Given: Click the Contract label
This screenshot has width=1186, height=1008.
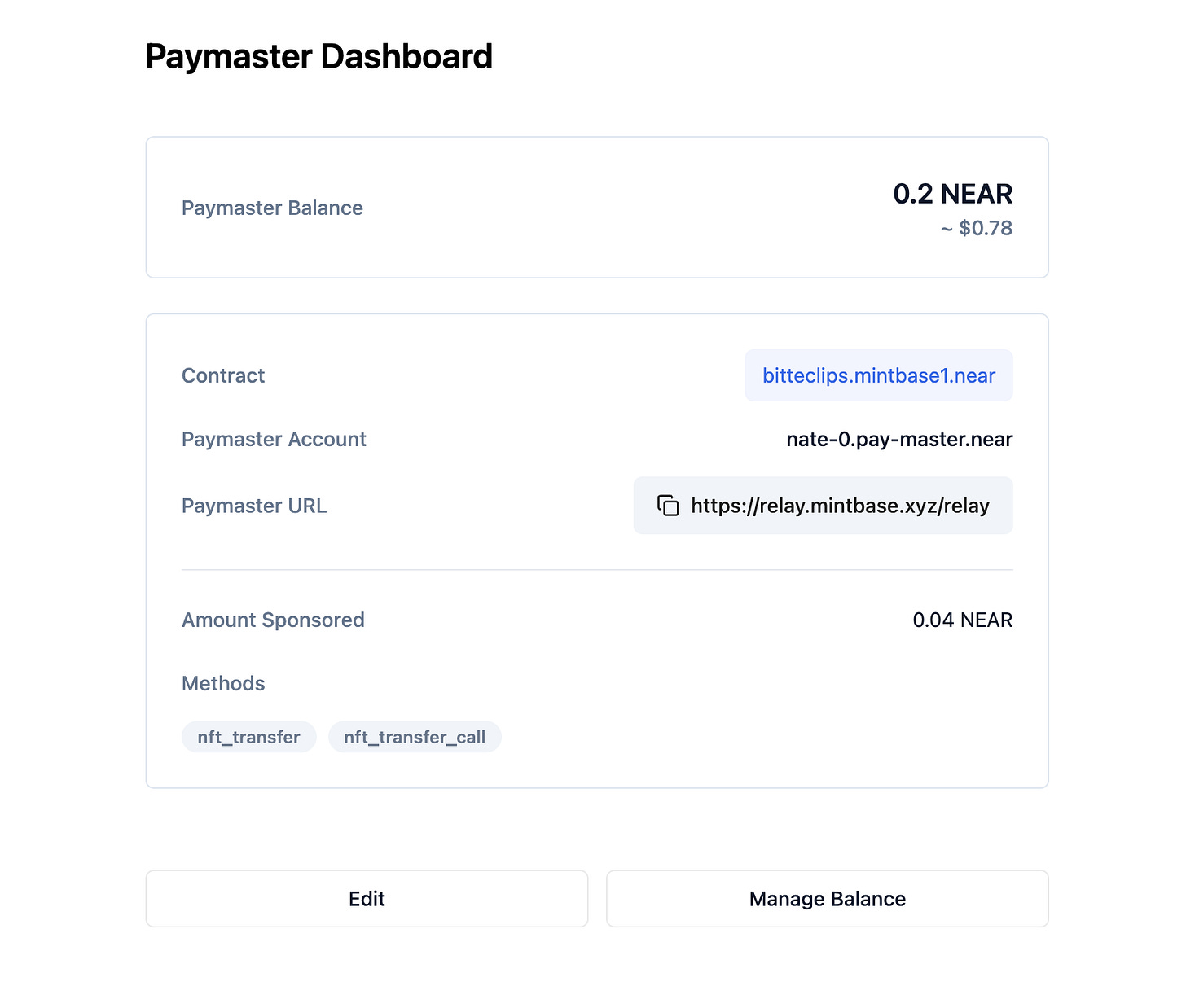Looking at the screenshot, I should (223, 375).
